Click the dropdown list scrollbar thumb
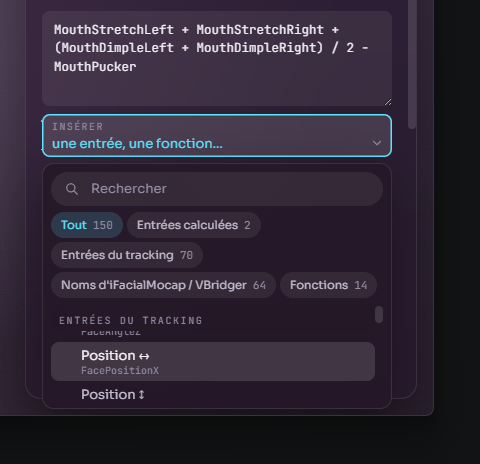 pyautogui.click(x=379, y=315)
